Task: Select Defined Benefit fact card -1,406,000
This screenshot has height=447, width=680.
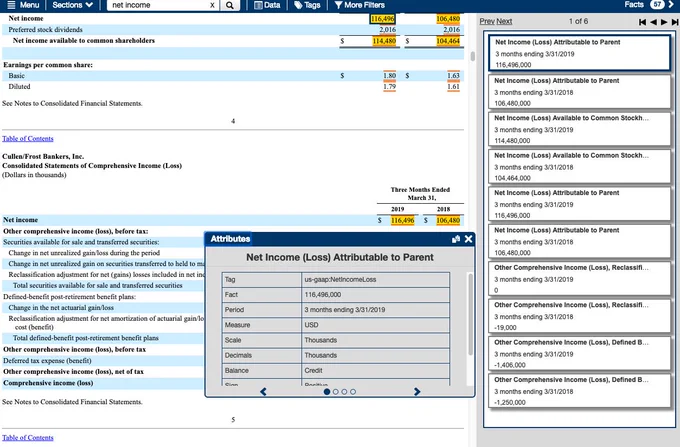Action: (x=579, y=353)
